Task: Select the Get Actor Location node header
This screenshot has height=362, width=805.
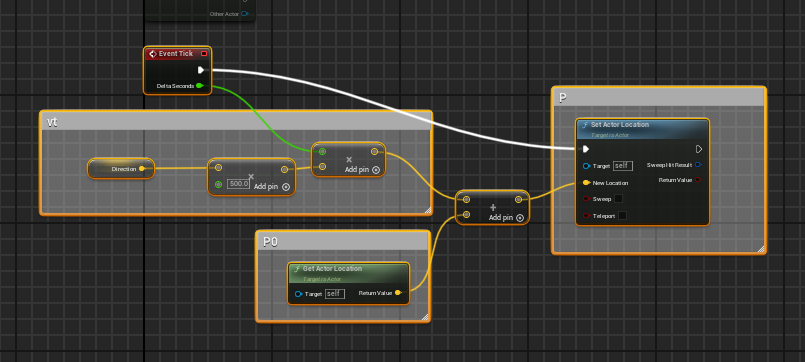Action: [x=349, y=273]
